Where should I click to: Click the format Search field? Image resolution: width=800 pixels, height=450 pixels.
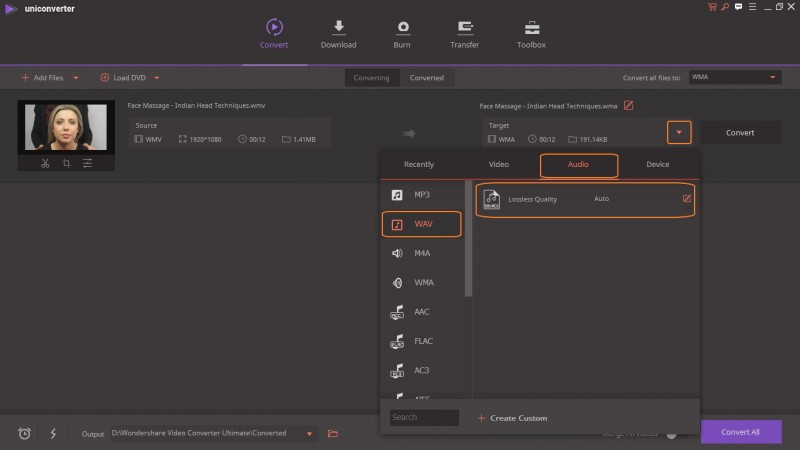pyautogui.click(x=424, y=417)
